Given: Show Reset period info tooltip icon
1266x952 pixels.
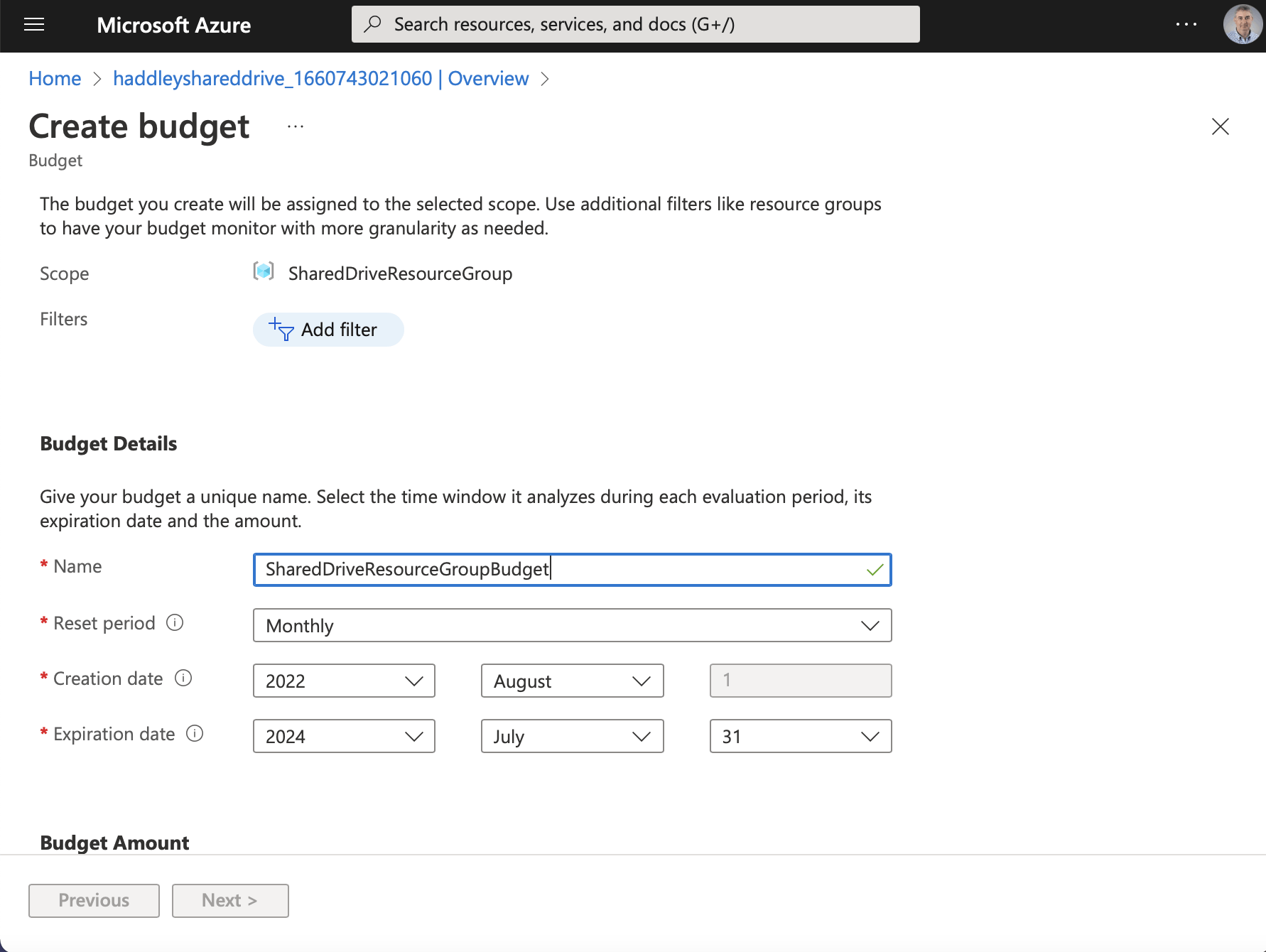Looking at the screenshot, I should click(x=175, y=623).
